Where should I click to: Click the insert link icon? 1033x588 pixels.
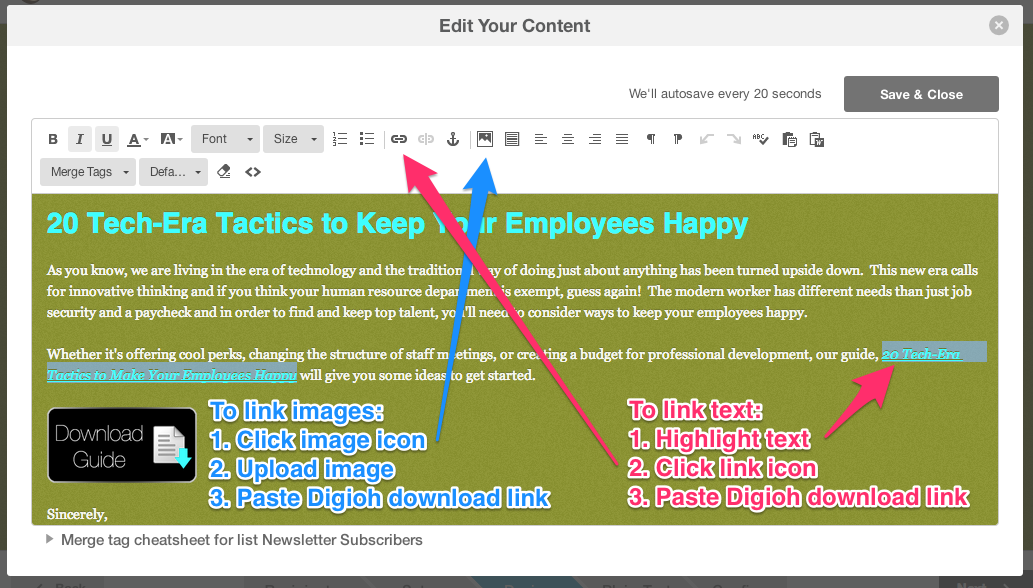coord(399,139)
